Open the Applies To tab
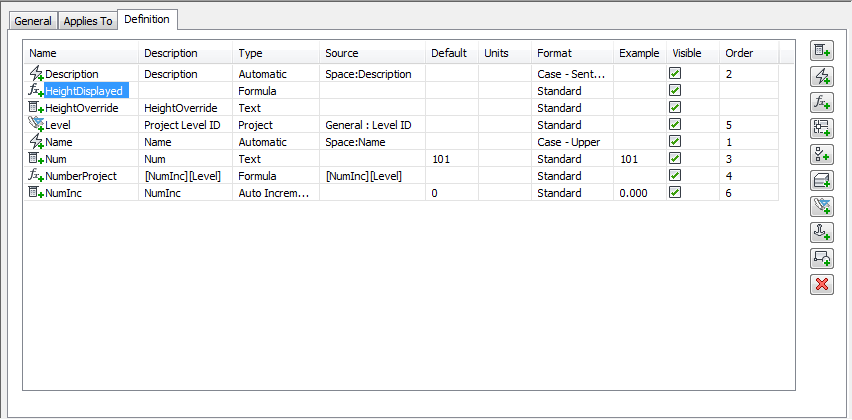 click(88, 21)
